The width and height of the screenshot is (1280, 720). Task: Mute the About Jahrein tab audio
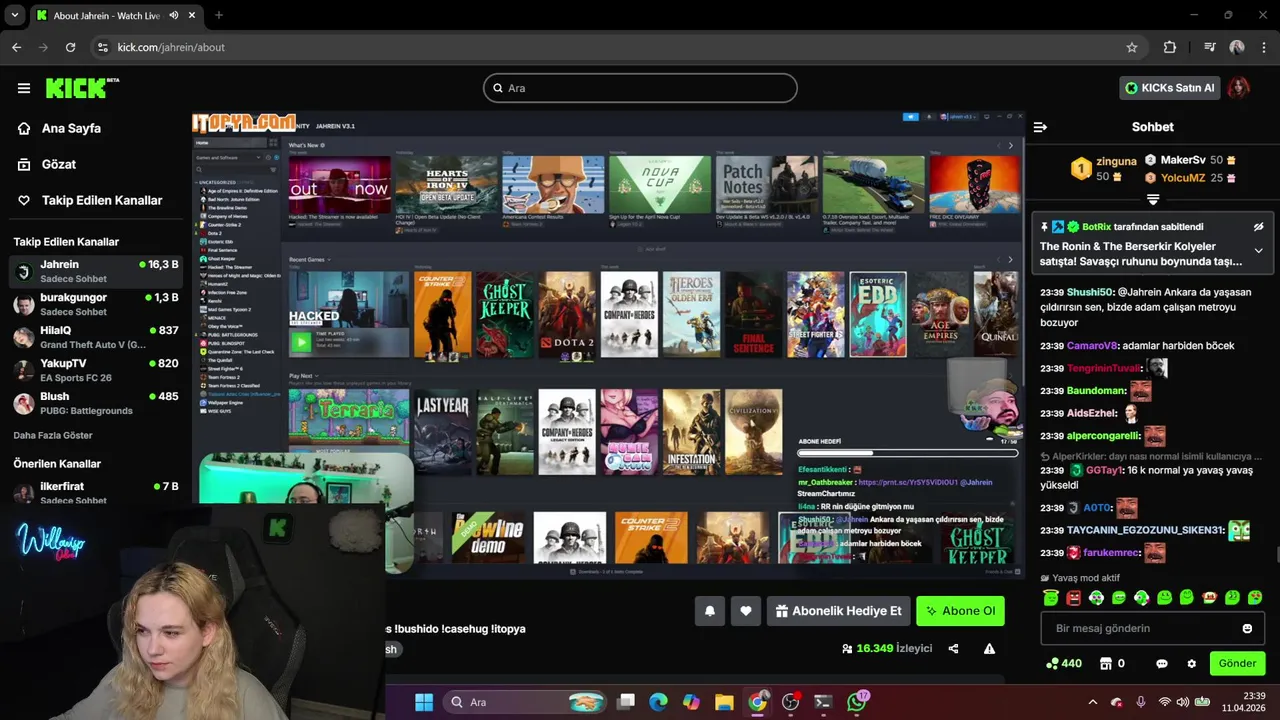tap(174, 15)
